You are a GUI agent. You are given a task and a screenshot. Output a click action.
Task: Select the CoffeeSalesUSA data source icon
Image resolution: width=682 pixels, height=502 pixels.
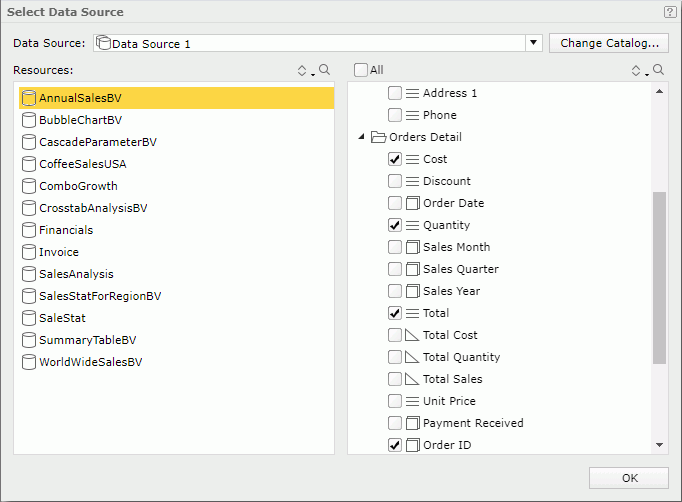point(29,164)
